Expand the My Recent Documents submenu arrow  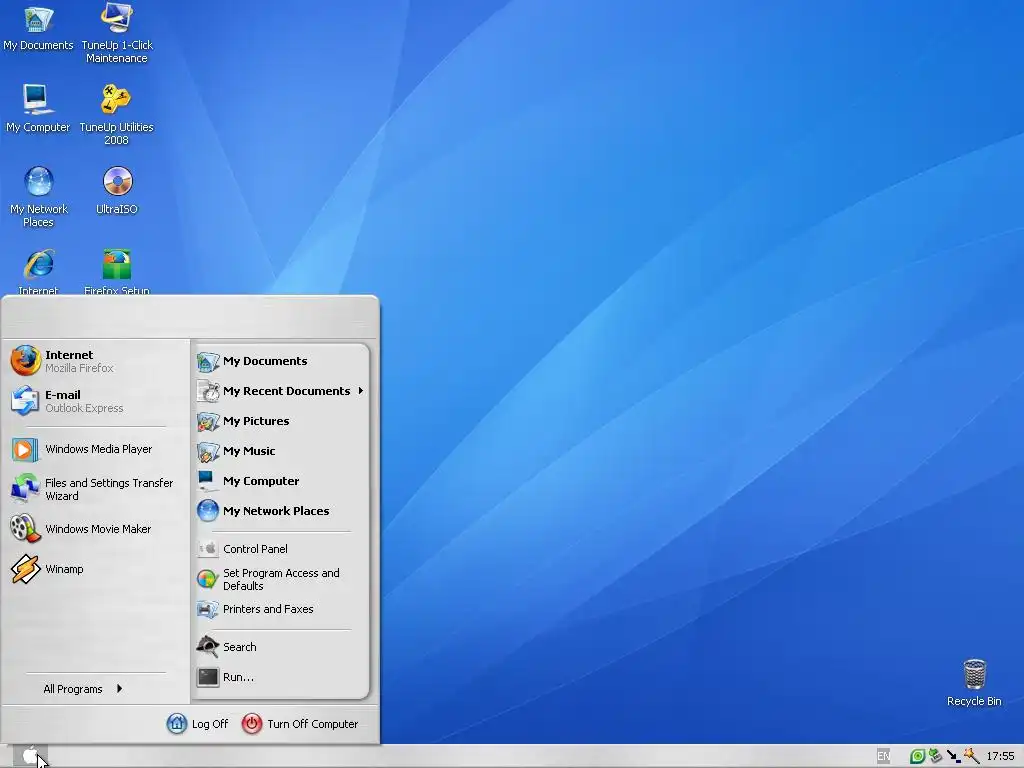coord(360,391)
